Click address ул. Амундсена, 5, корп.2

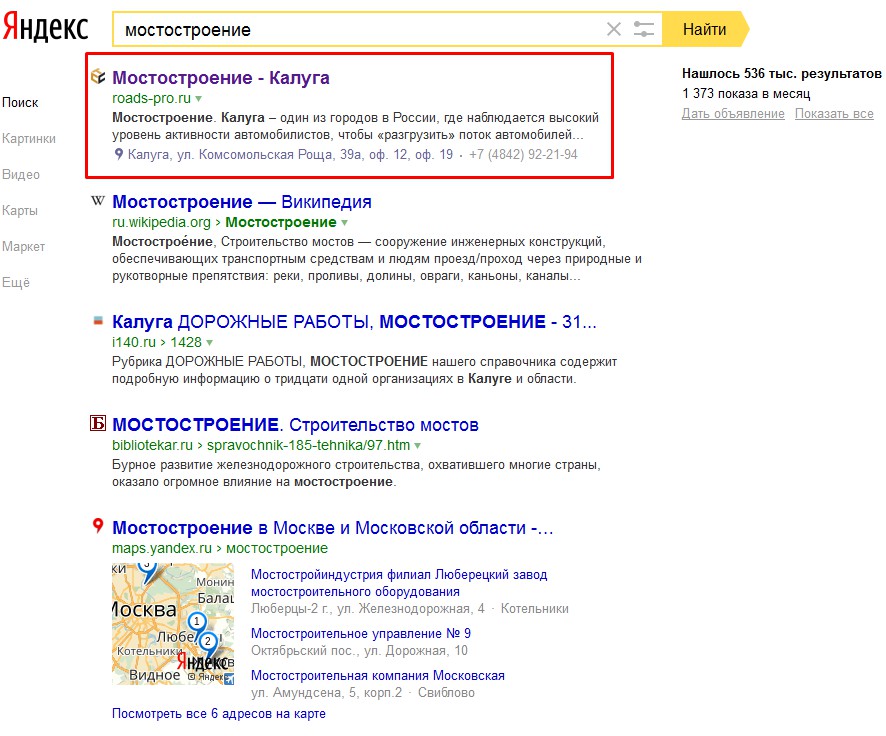[x=327, y=693]
